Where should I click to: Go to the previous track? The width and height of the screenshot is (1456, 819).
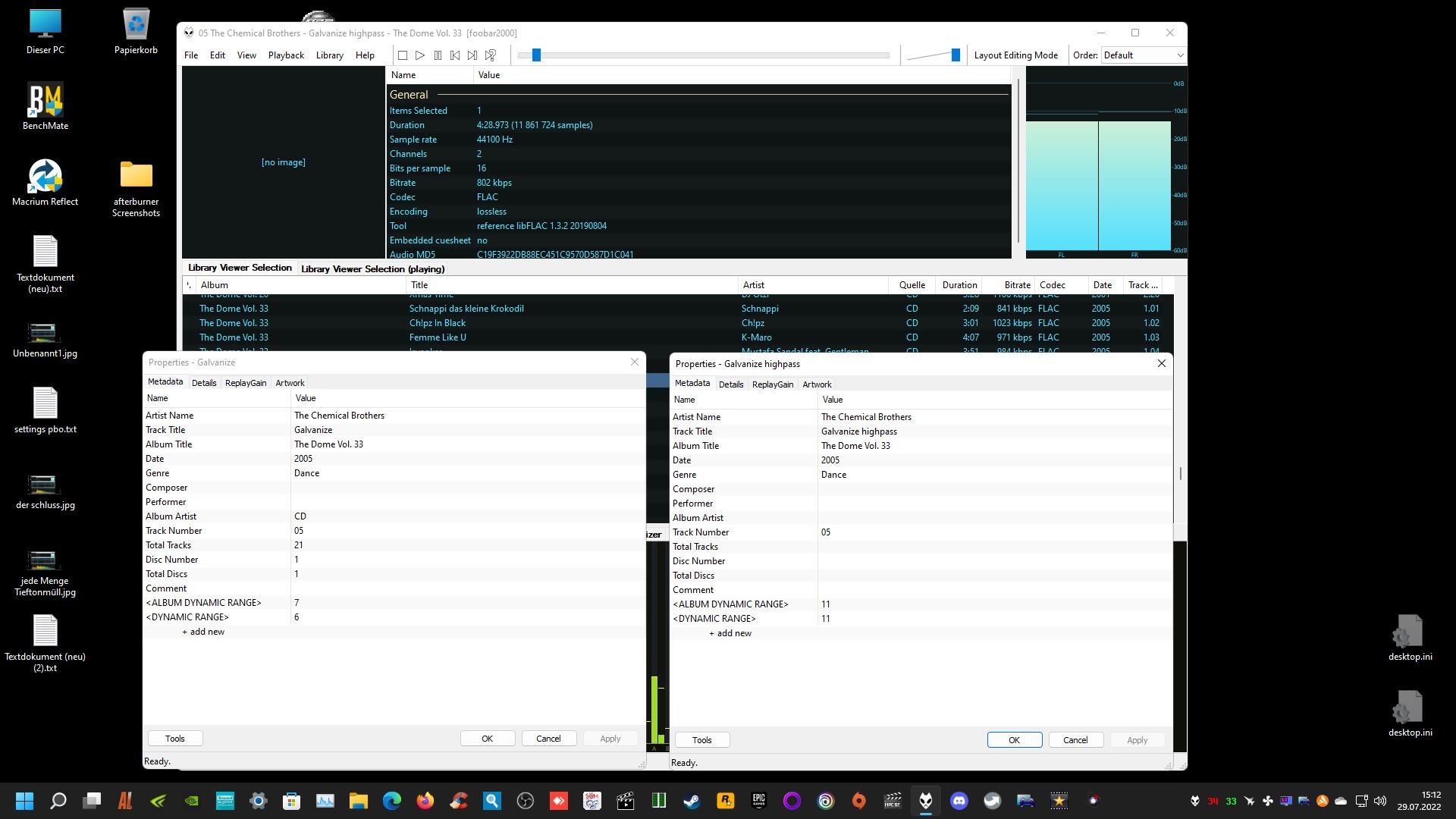(x=455, y=55)
